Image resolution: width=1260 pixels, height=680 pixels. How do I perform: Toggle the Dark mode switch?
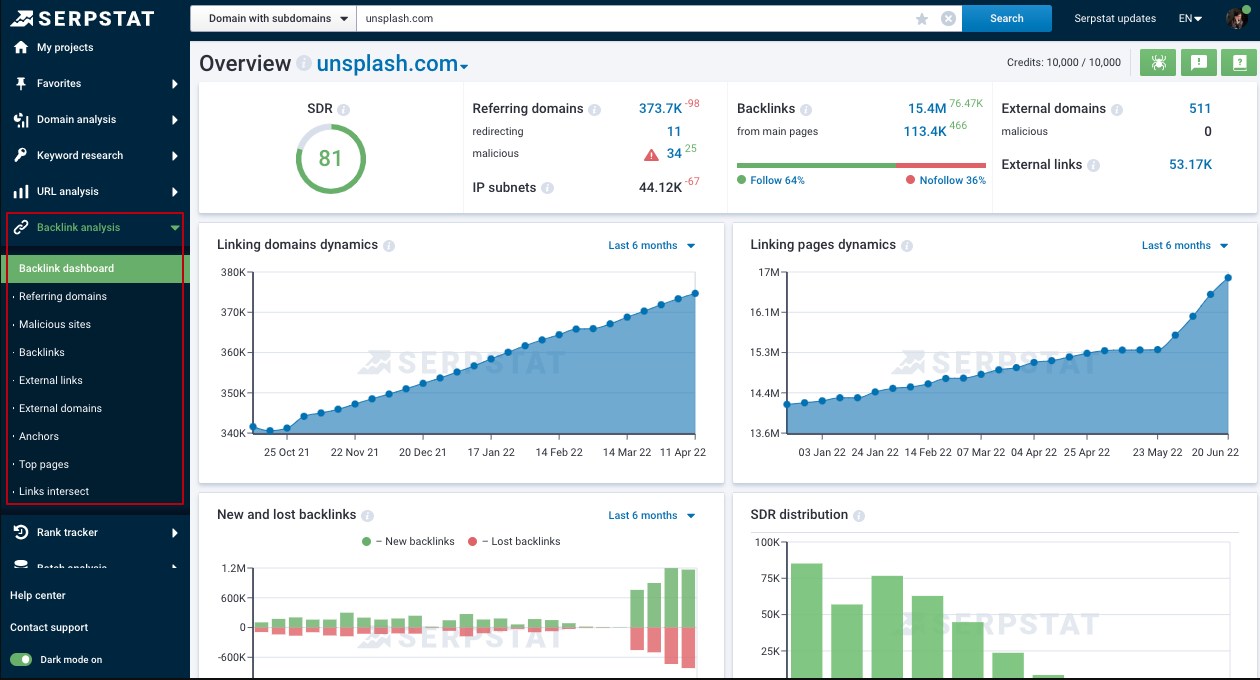21,660
